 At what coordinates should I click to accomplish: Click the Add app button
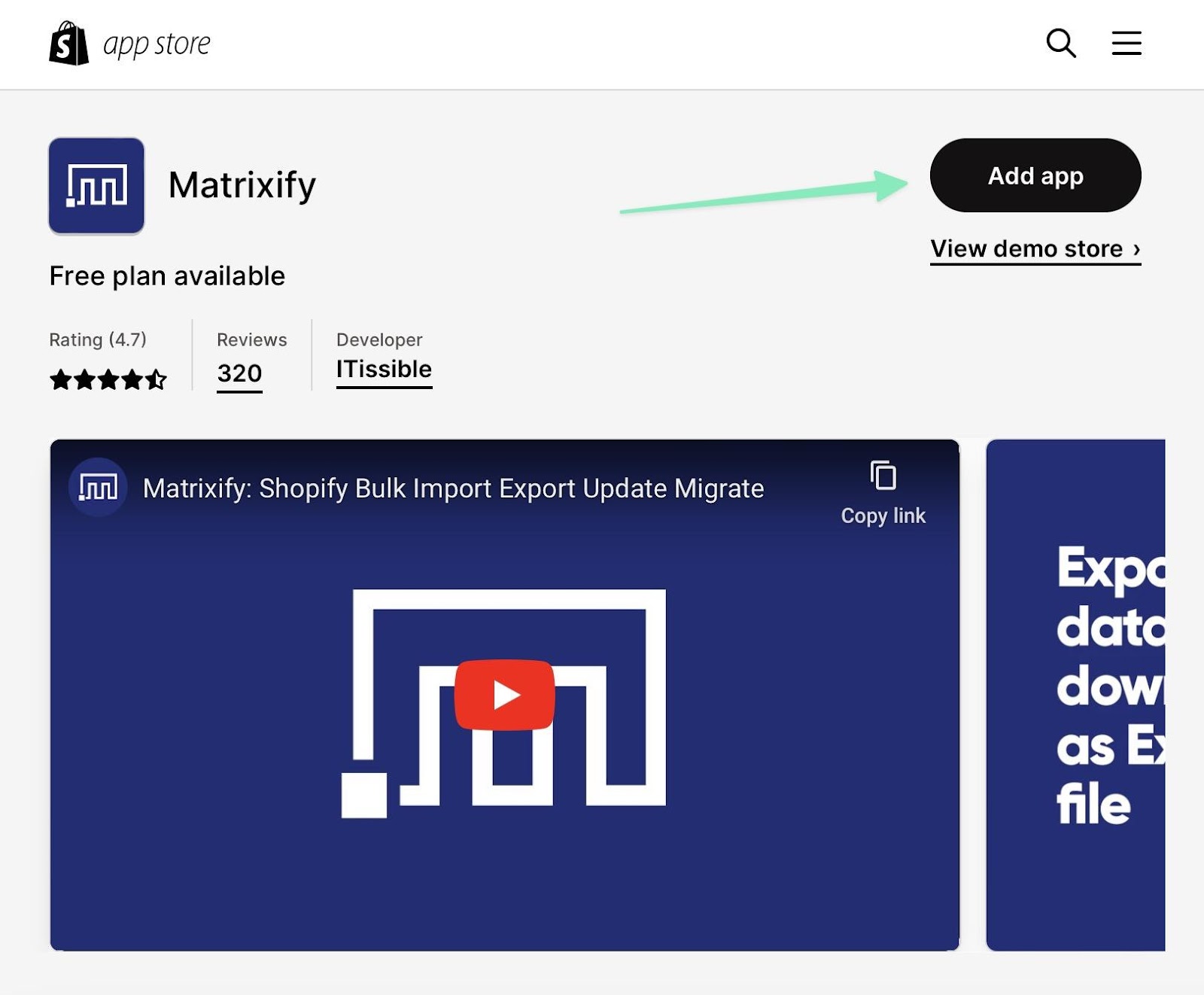pos(1035,175)
